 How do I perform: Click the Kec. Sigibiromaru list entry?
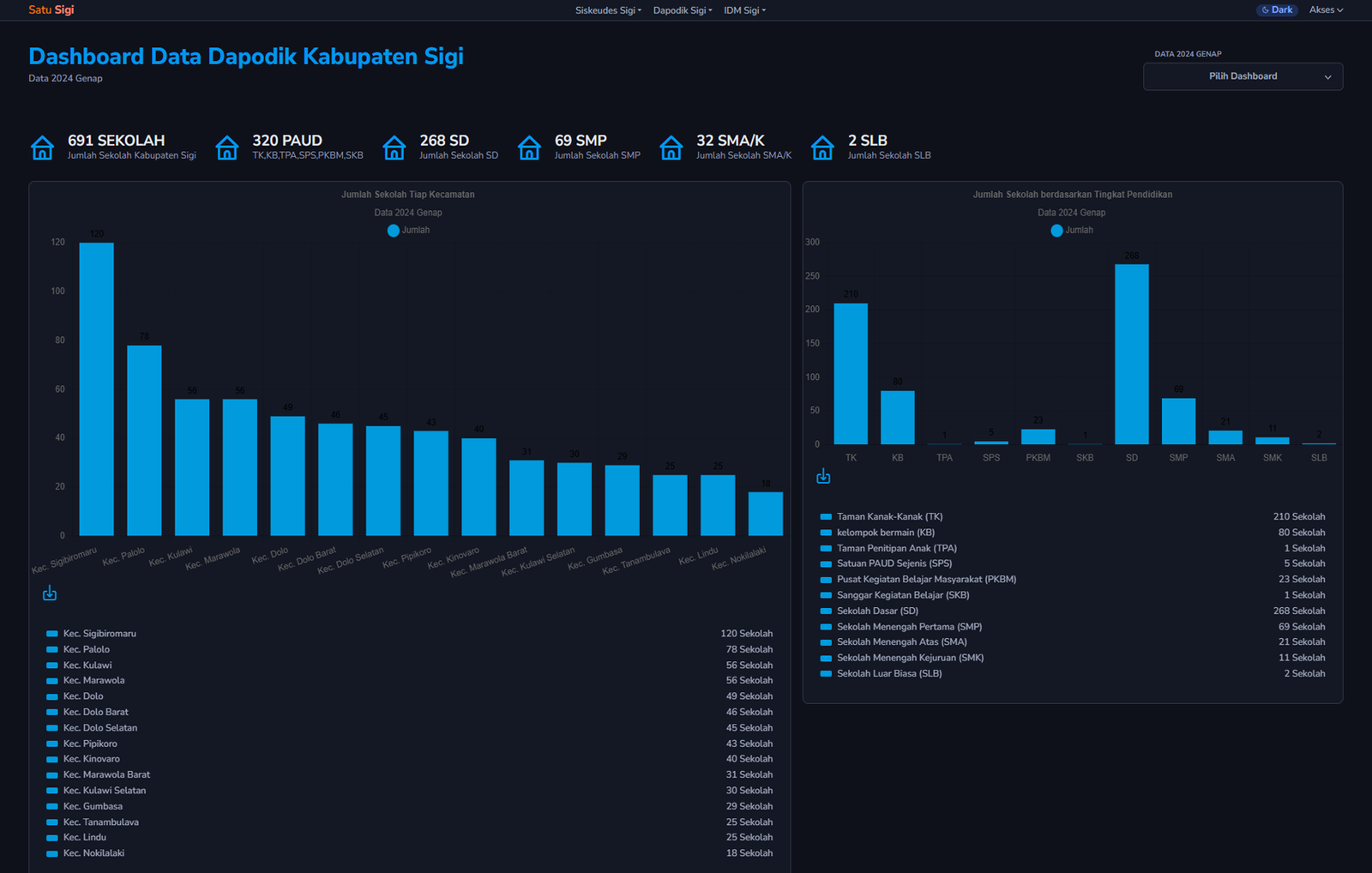pos(99,634)
